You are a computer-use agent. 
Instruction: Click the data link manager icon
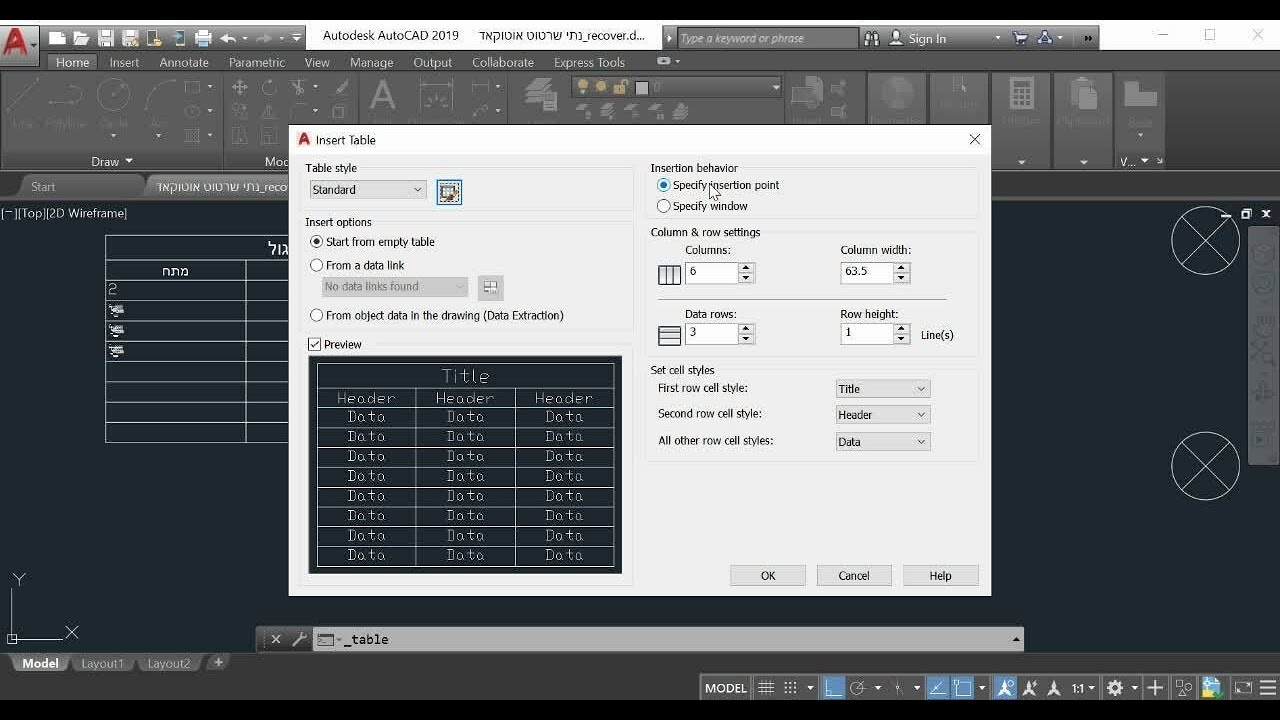pyautogui.click(x=490, y=287)
